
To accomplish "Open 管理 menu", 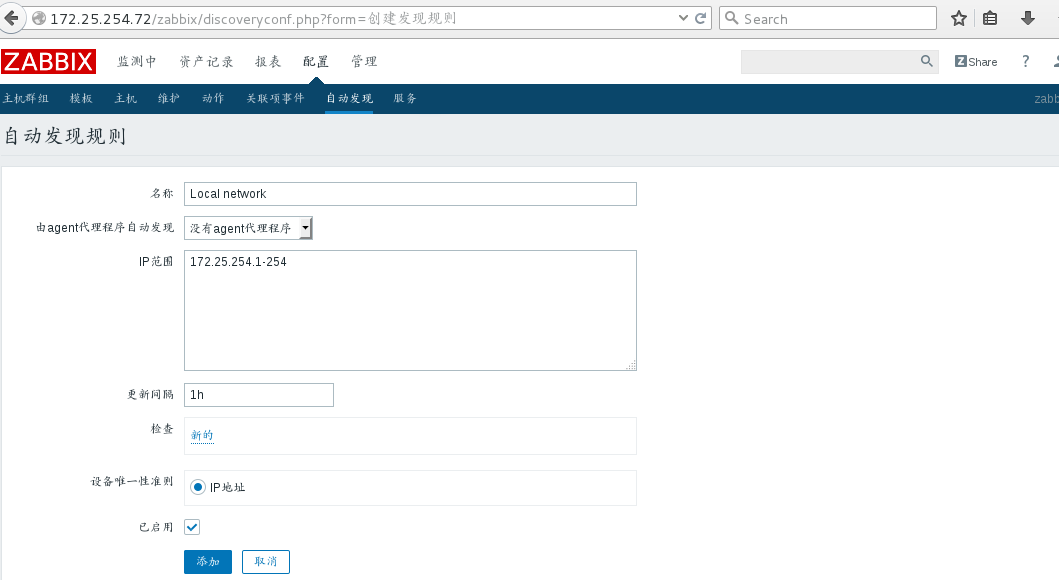I will 363,61.
